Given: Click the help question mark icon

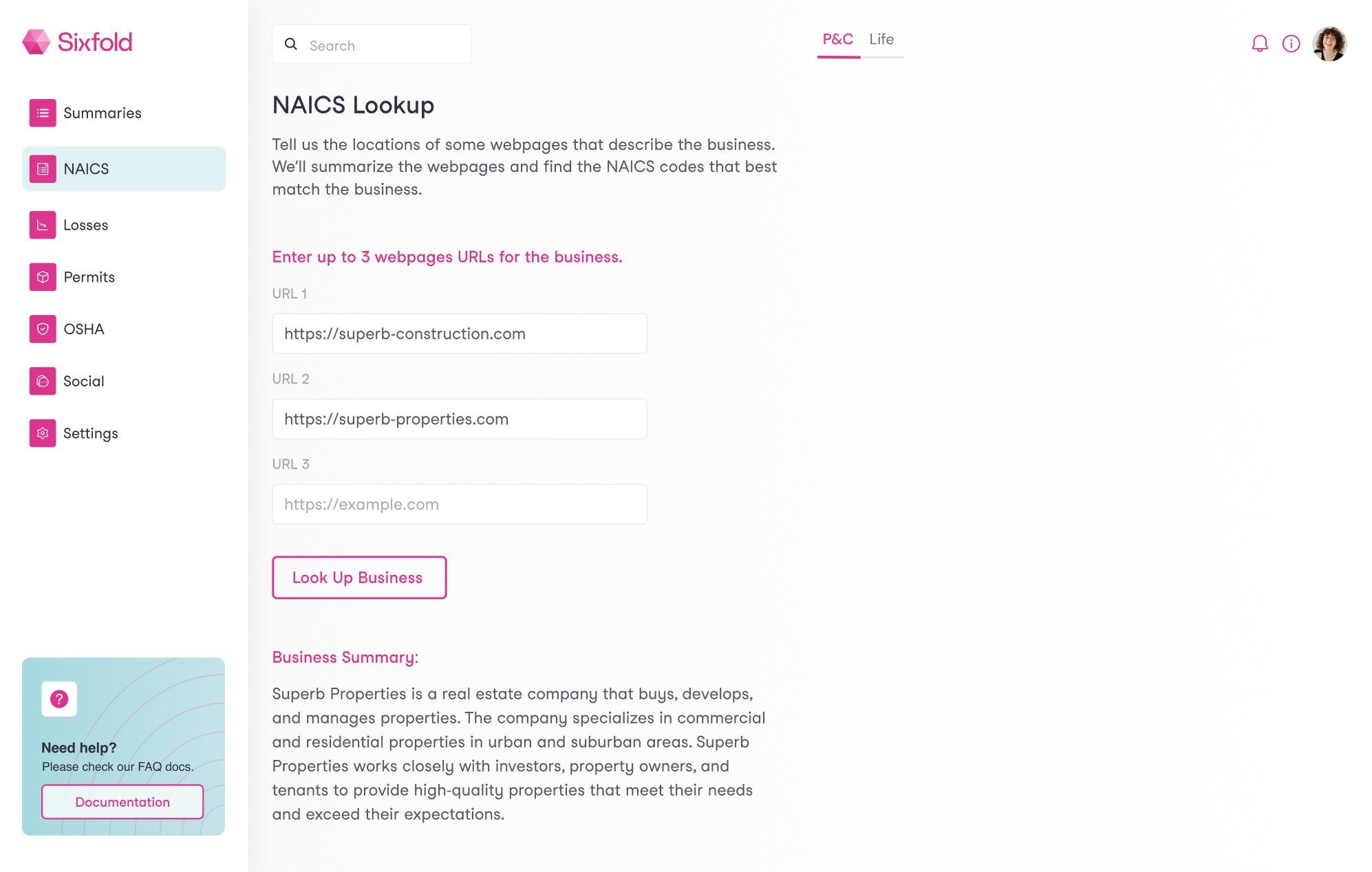Looking at the screenshot, I should 59,699.
